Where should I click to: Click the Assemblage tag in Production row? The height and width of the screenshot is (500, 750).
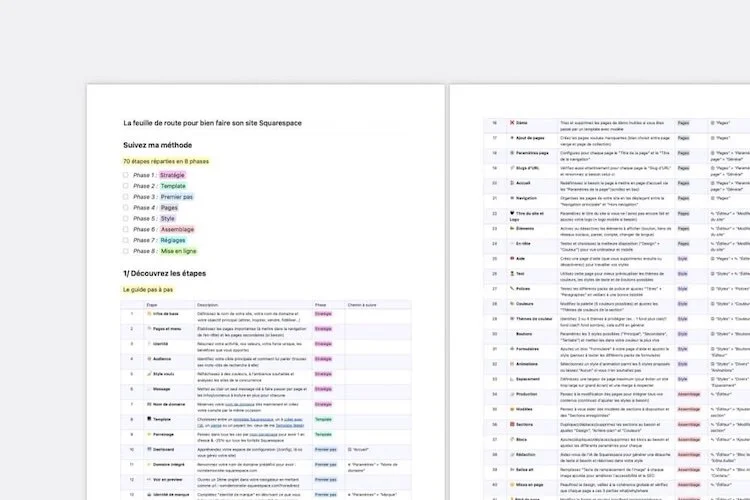pos(689,394)
